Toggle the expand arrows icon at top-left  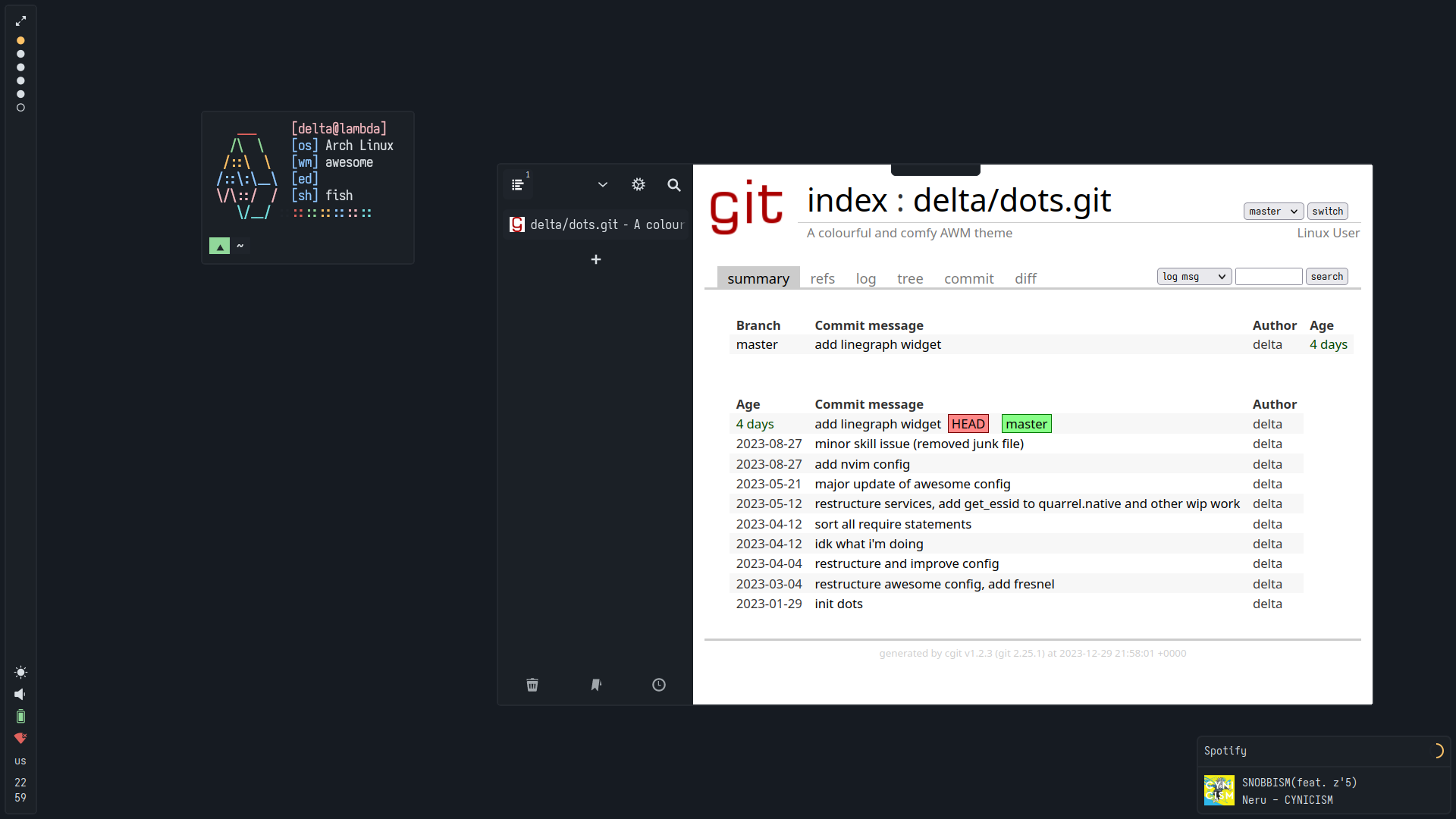[x=20, y=21]
